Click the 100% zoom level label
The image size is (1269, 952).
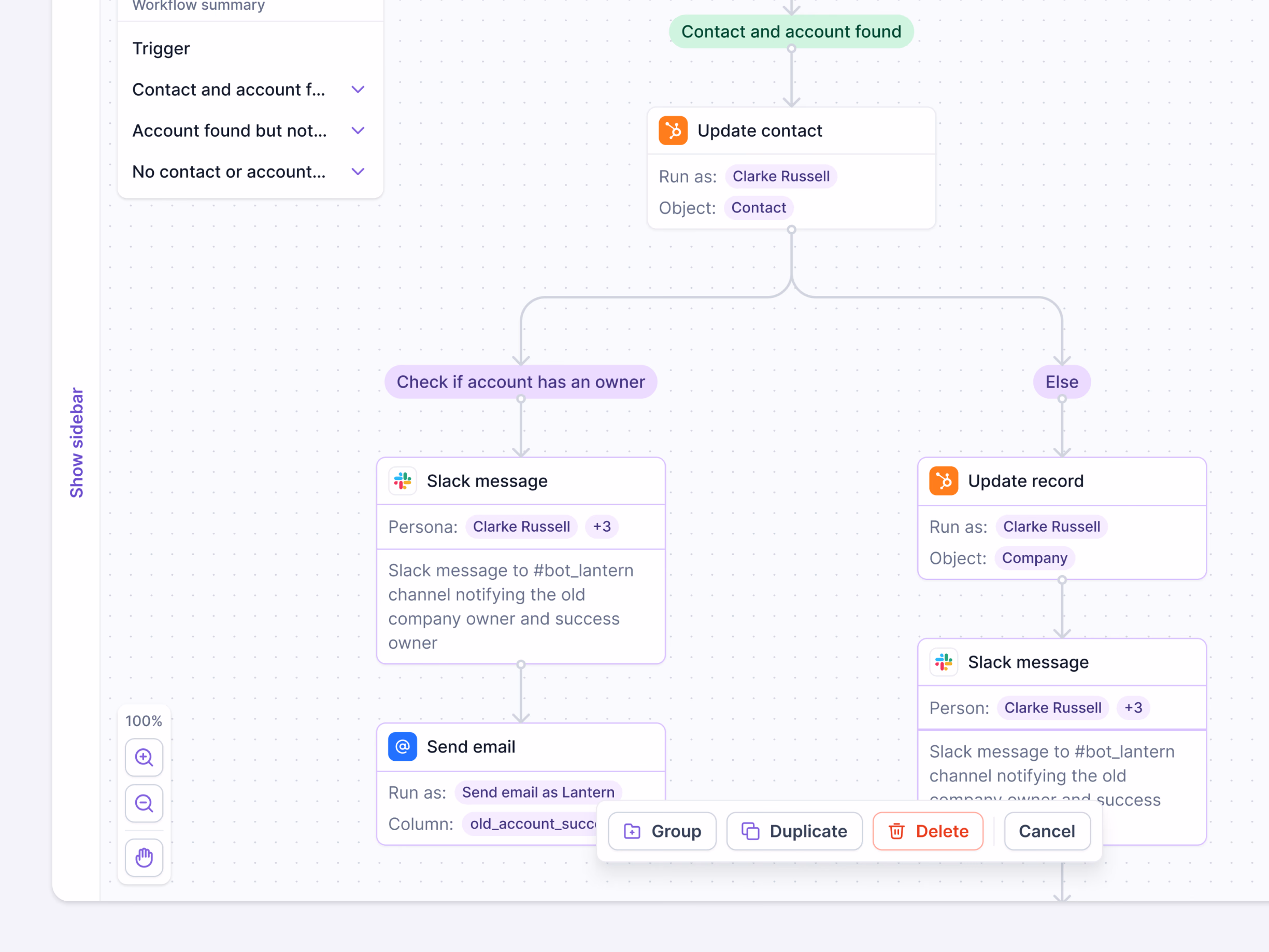[144, 721]
